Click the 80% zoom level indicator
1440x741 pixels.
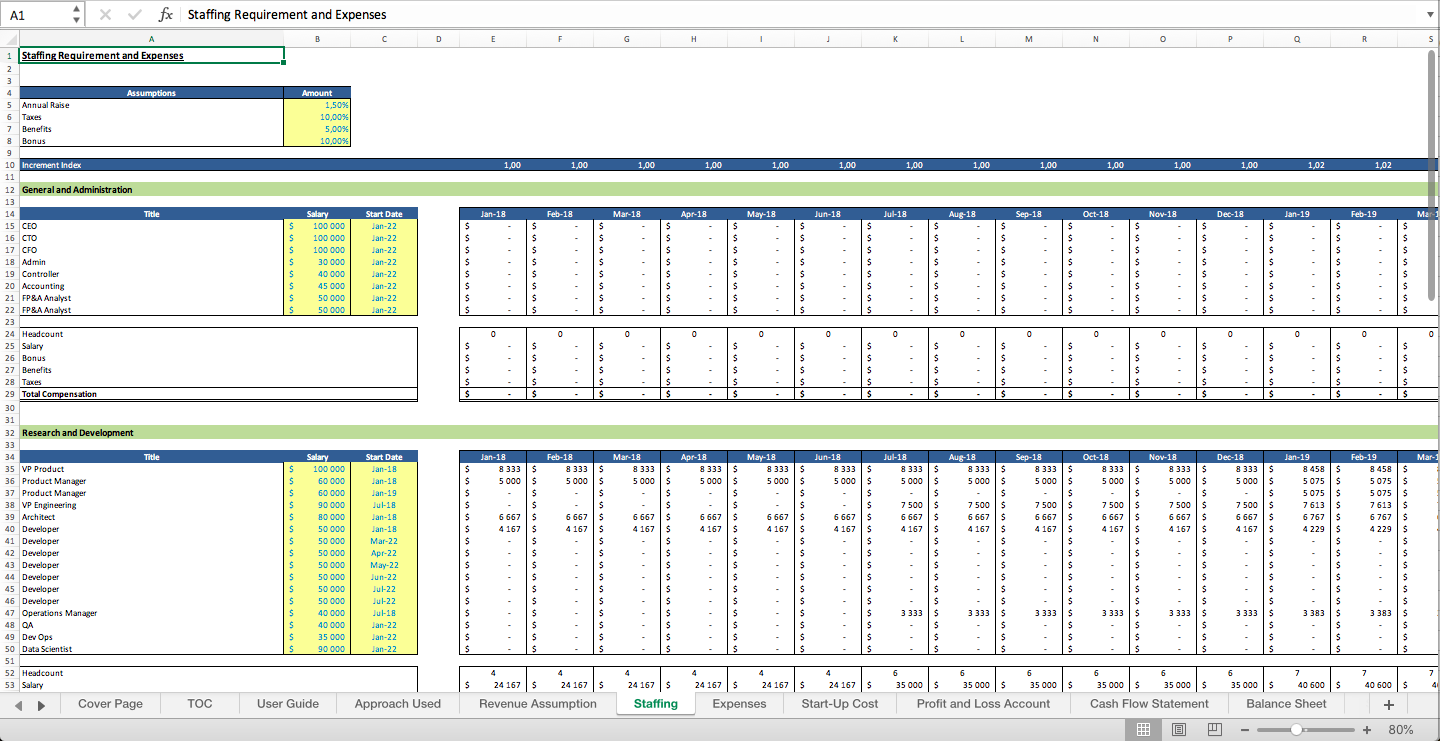tap(1401, 730)
